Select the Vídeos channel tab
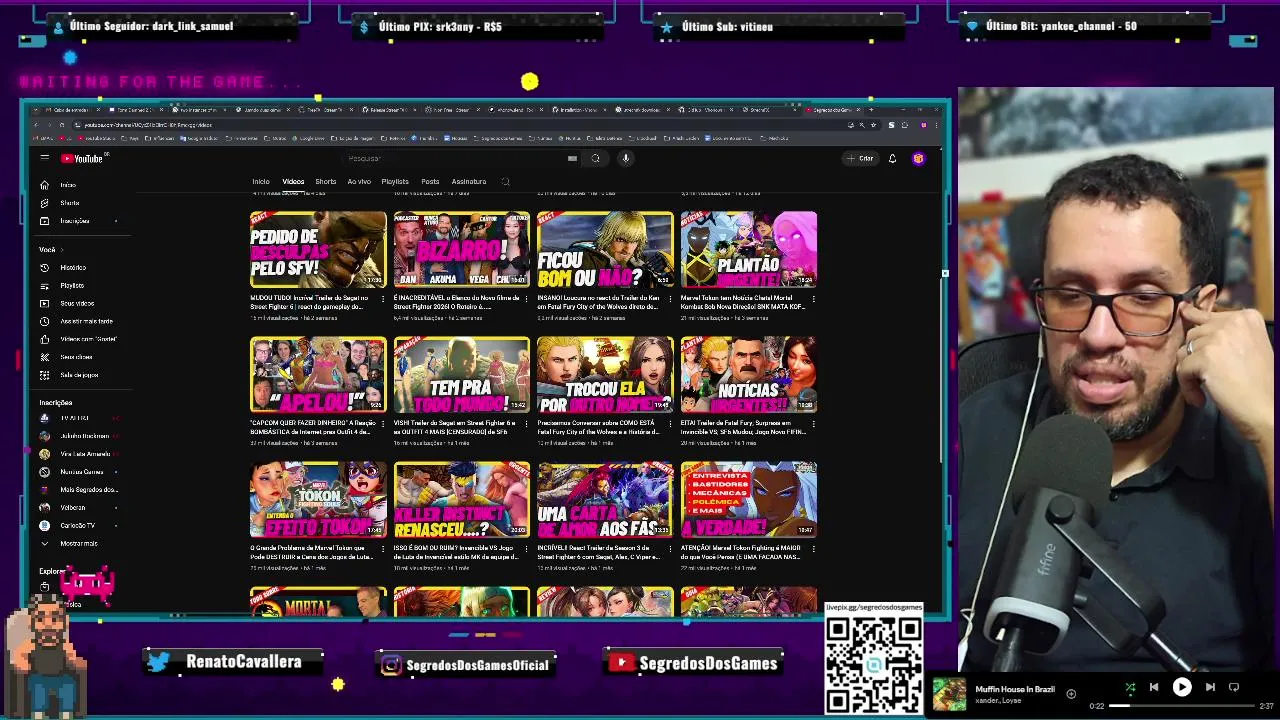 click(293, 182)
